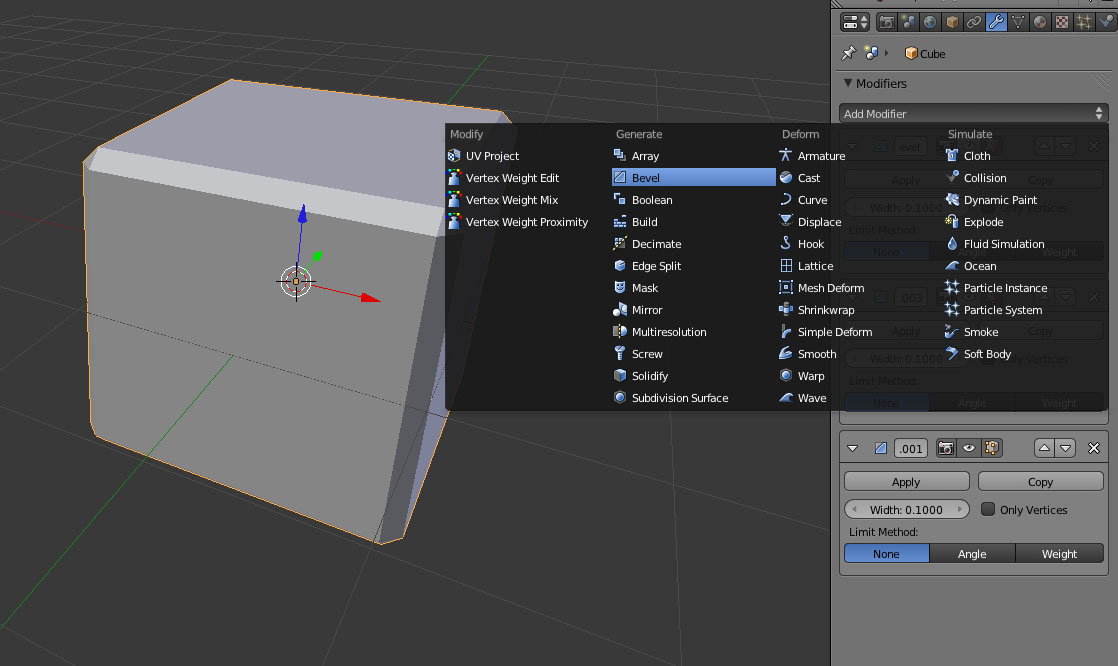This screenshot has width=1118, height=666.
Task: Collapse the .001 bevel modifier block
Action: pyautogui.click(x=854, y=448)
